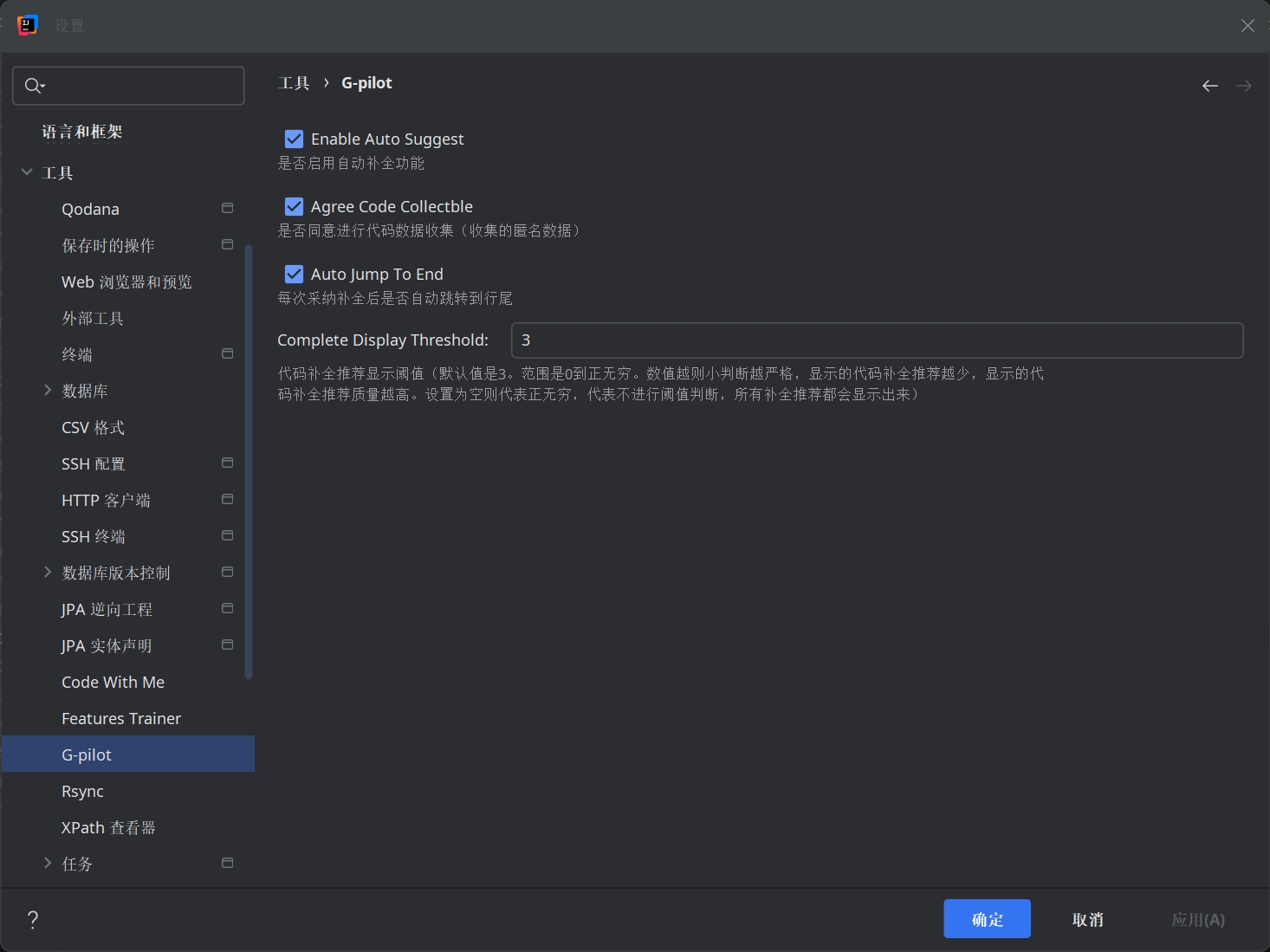Click Complete Display Threshold label
The width and height of the screenshot is (1270, 952).
point(383,340)
